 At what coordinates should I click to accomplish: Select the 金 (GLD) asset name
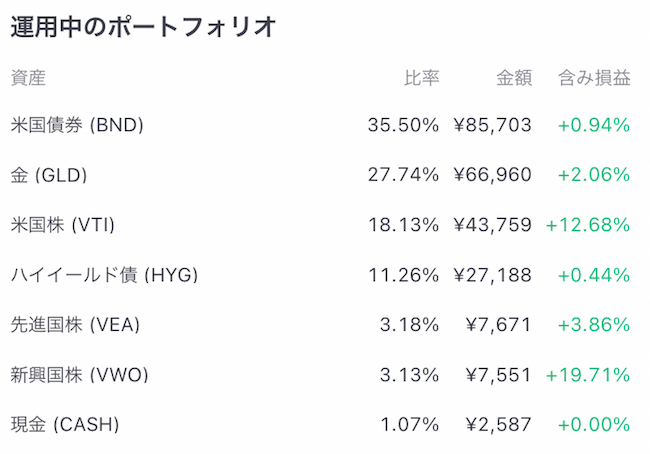click(49, 175)
